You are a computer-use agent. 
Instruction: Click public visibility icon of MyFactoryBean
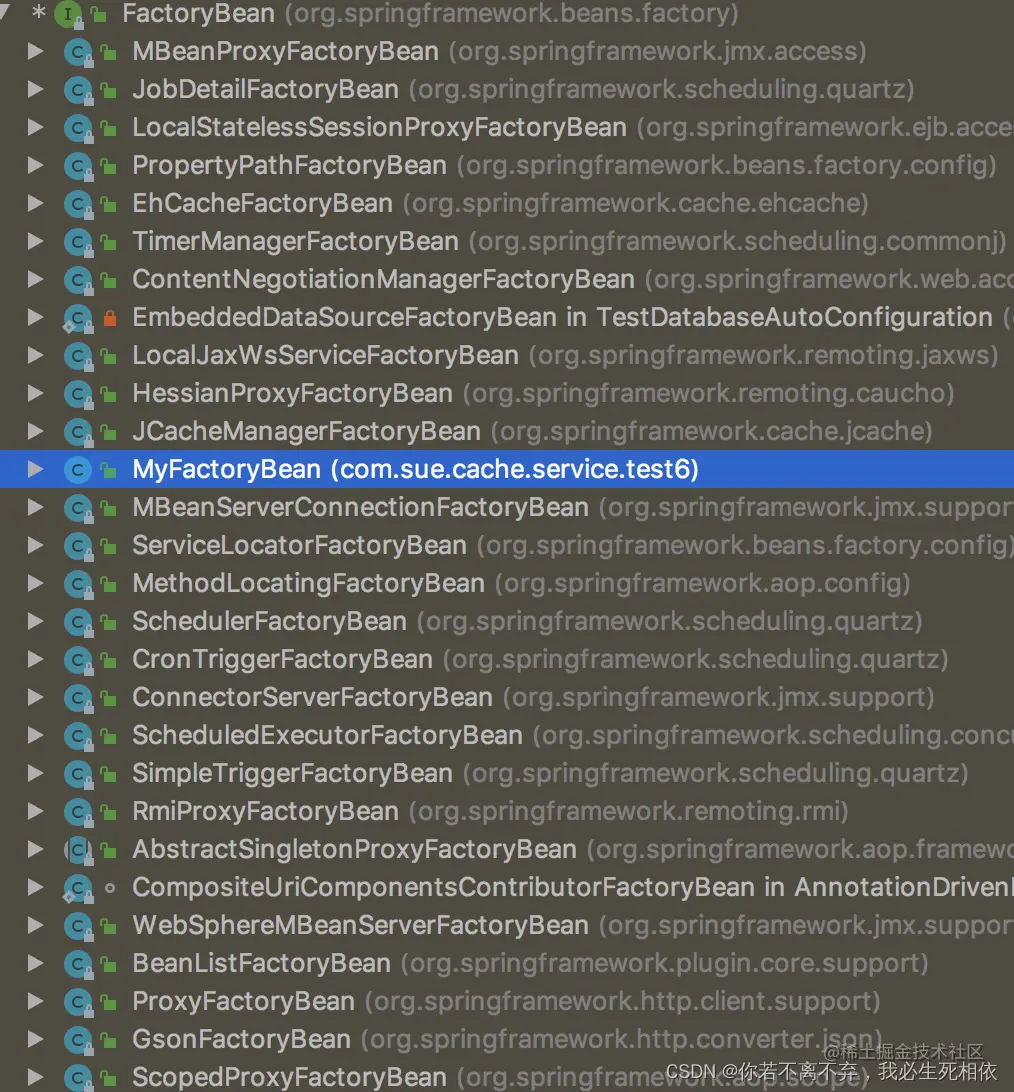coord(108,470)
